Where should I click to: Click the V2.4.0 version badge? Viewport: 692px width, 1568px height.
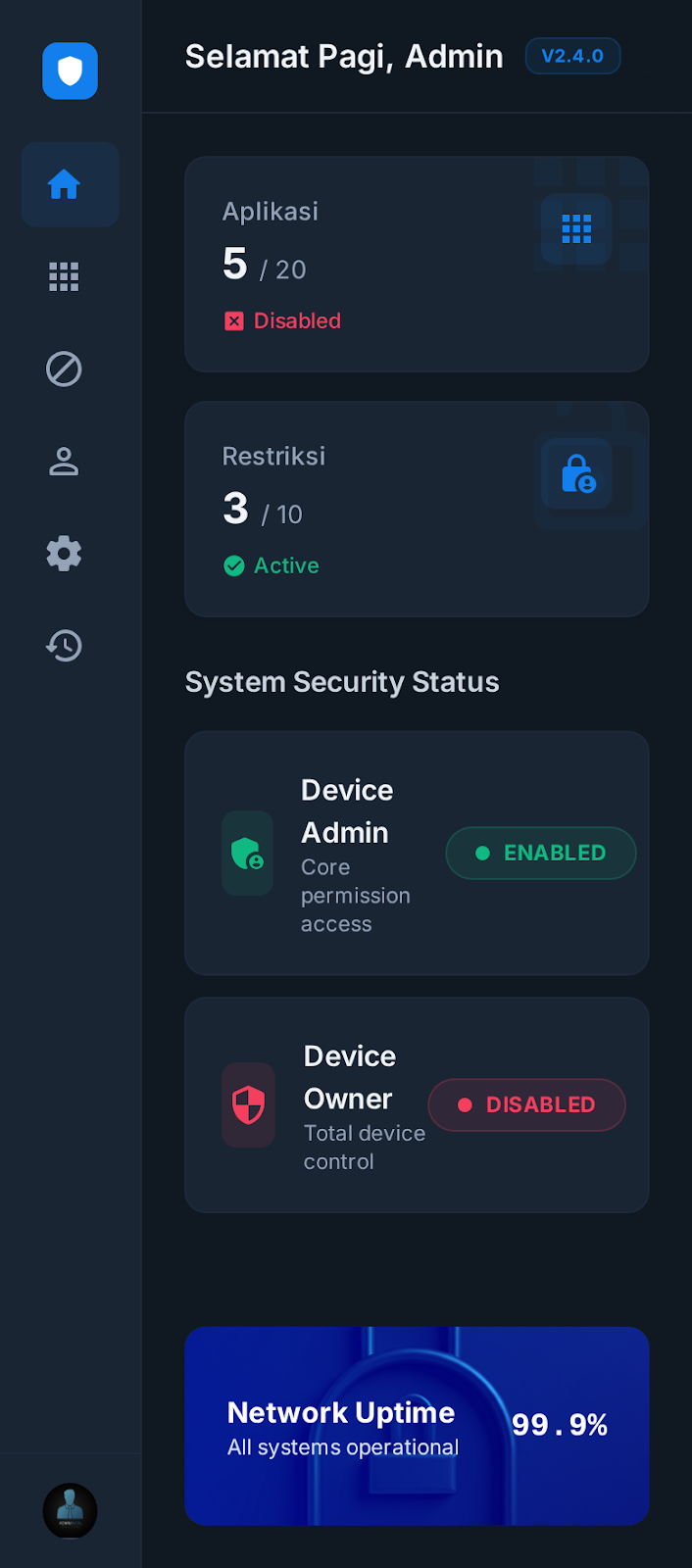[572, 56]
